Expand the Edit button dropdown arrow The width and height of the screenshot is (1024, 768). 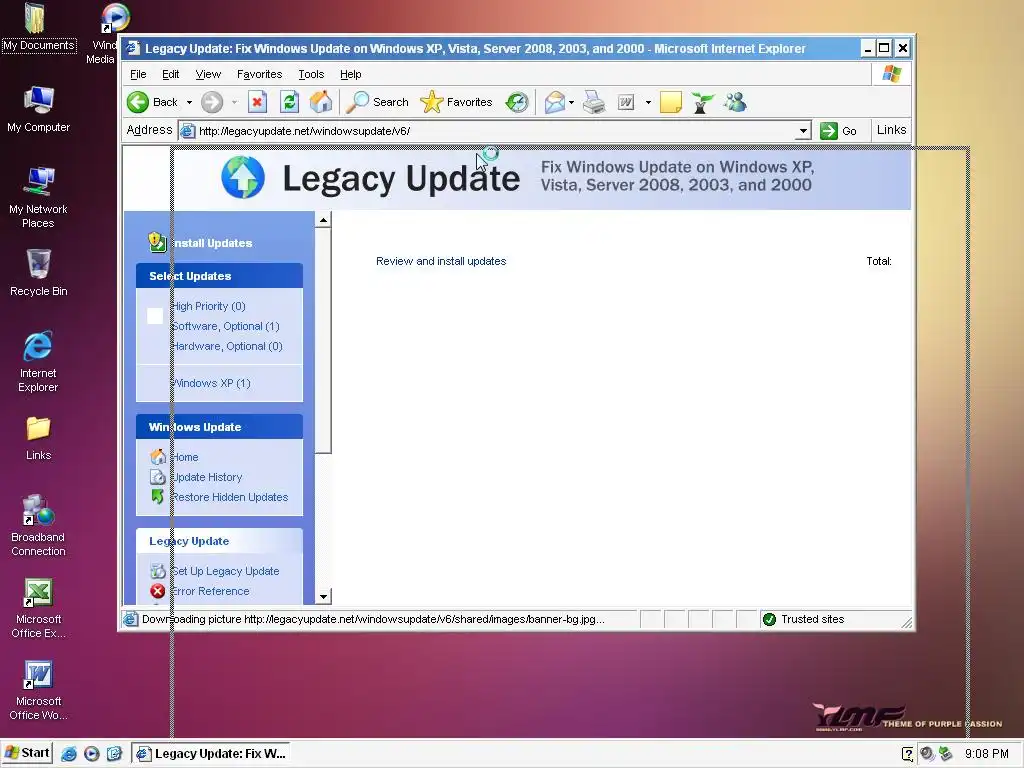(648, 103)
